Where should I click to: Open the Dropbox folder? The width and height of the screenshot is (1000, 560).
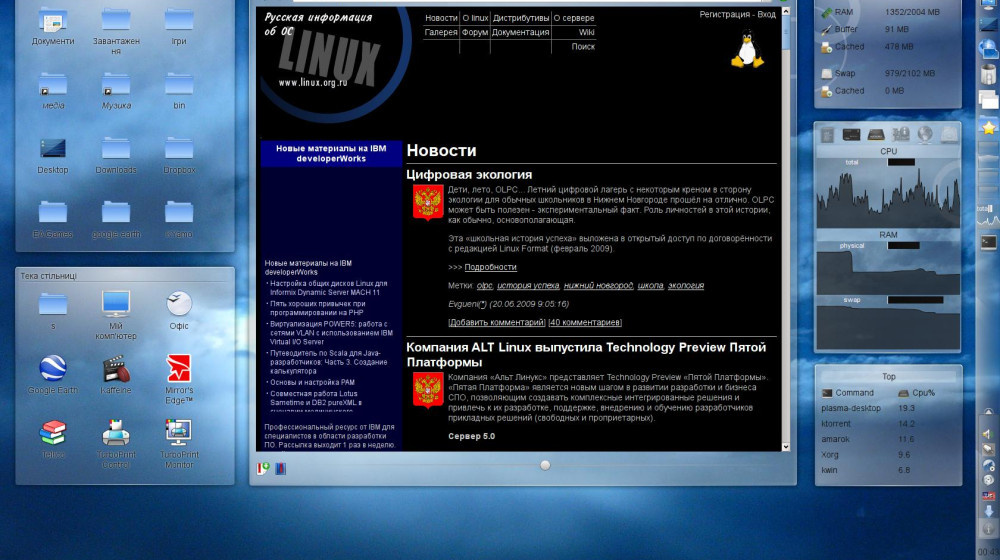pyautogui.click(x=179, y=155)
